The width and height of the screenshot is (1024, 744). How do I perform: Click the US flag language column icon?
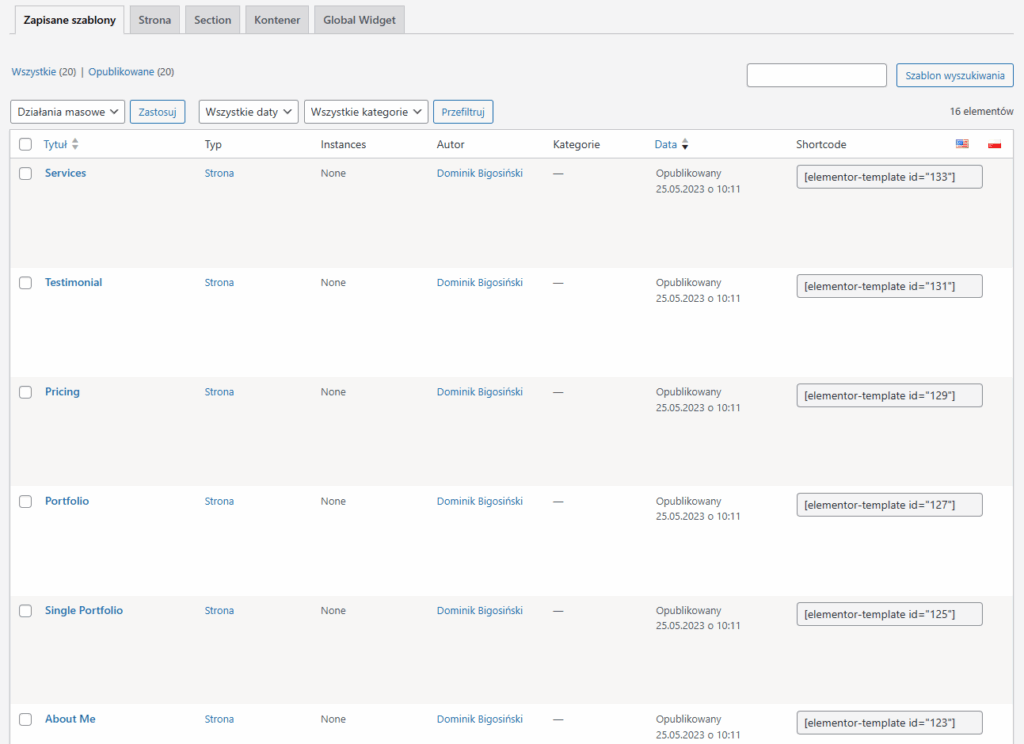click(x=962, y=144)
